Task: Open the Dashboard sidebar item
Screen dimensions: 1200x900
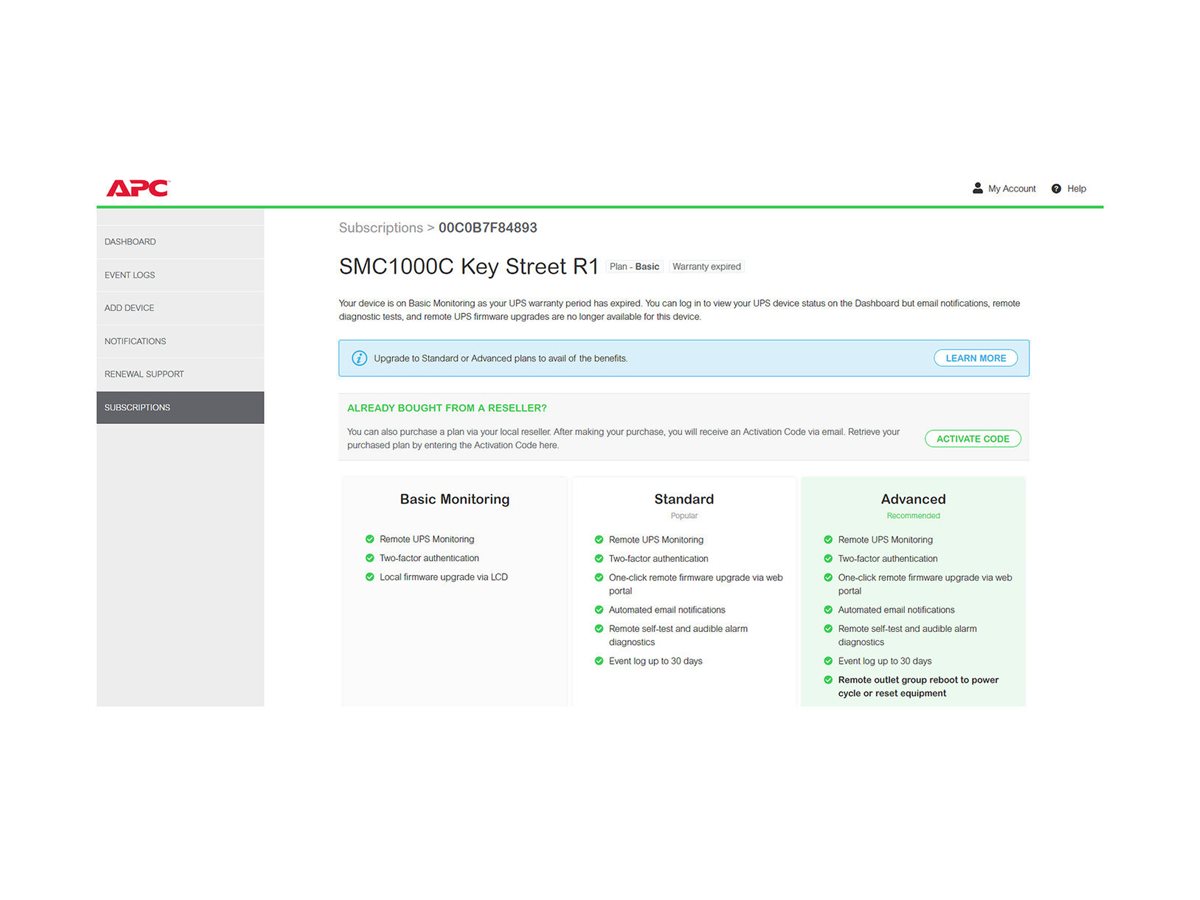Action: pyautogui.click(x=130, y=242)
